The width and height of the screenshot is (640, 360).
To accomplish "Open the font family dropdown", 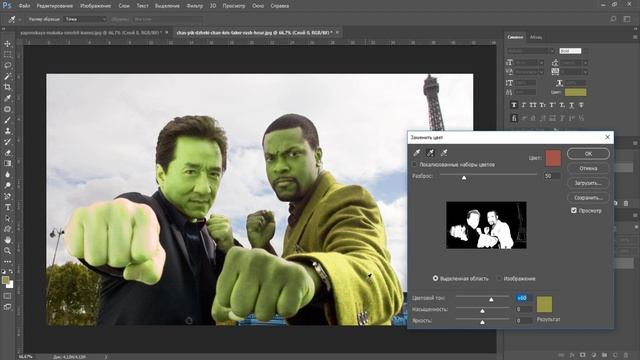I will coord(530,51).
